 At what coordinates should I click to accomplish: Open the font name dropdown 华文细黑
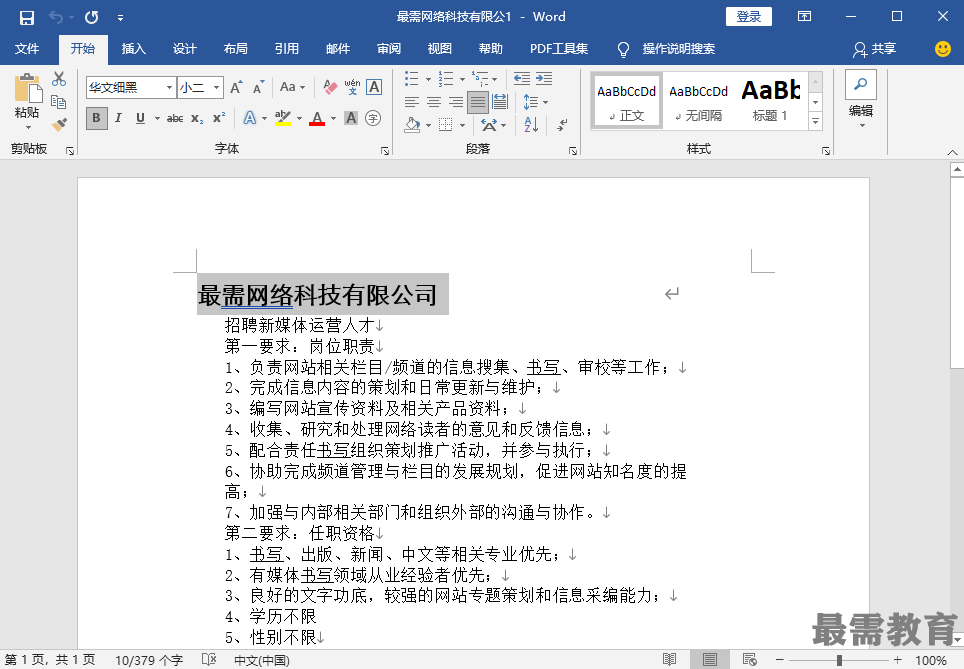coord(169,87)
